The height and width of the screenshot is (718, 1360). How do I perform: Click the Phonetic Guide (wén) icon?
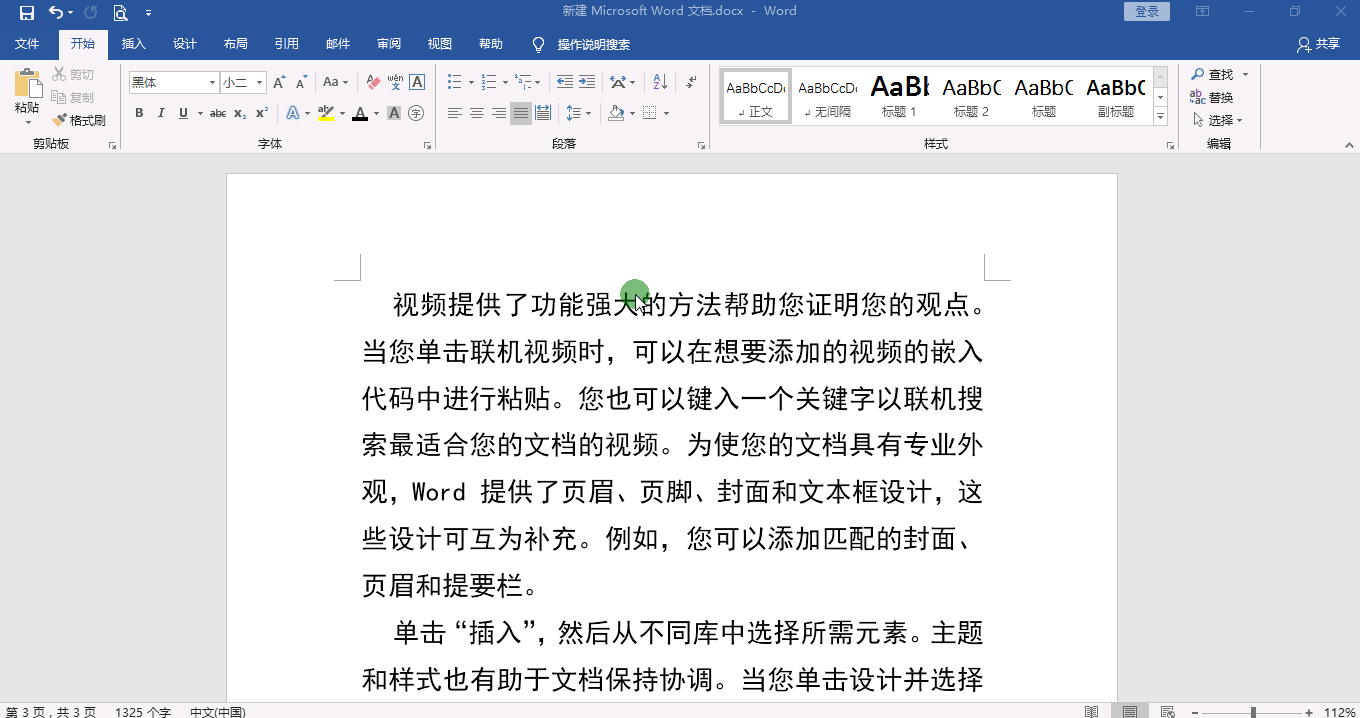(395, 82)
